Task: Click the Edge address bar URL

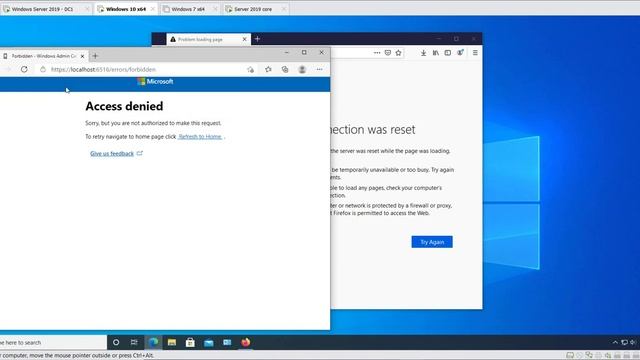Action: [103, 69]
